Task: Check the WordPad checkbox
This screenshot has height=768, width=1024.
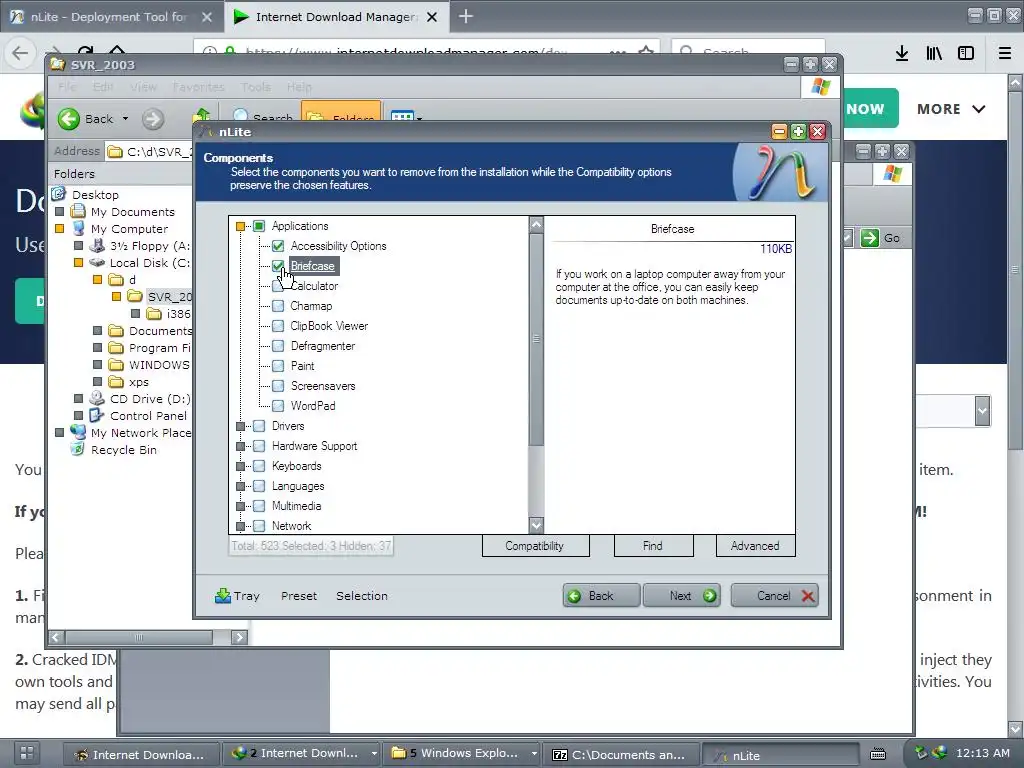Action: tap(278, 406)
